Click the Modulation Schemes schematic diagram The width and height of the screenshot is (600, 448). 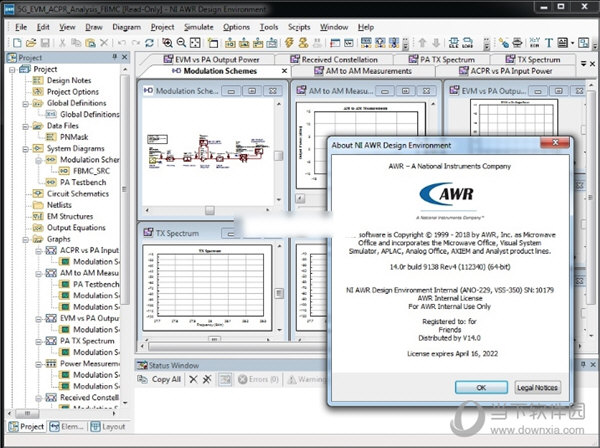tap(206, 151)
